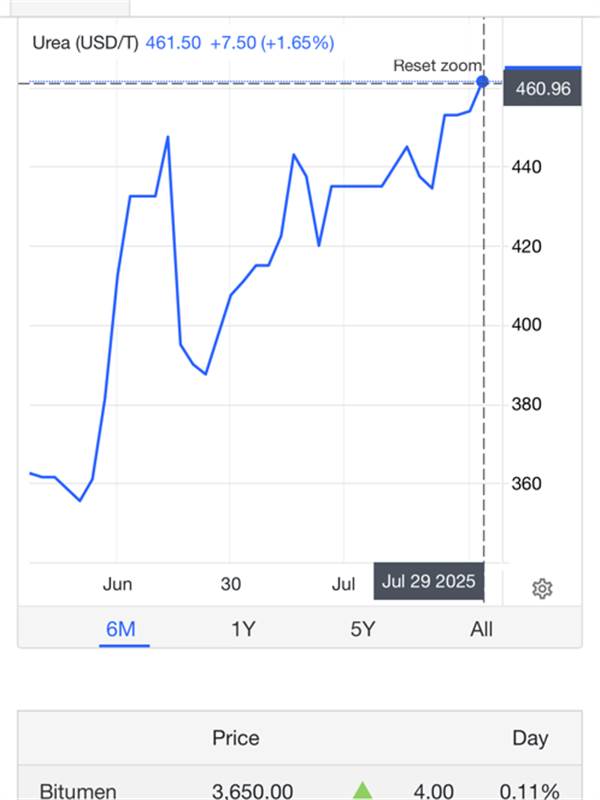This screenshot has height=800, width=600.
Task: Click the Urea (USD/T) chart title
Action: 85,43
